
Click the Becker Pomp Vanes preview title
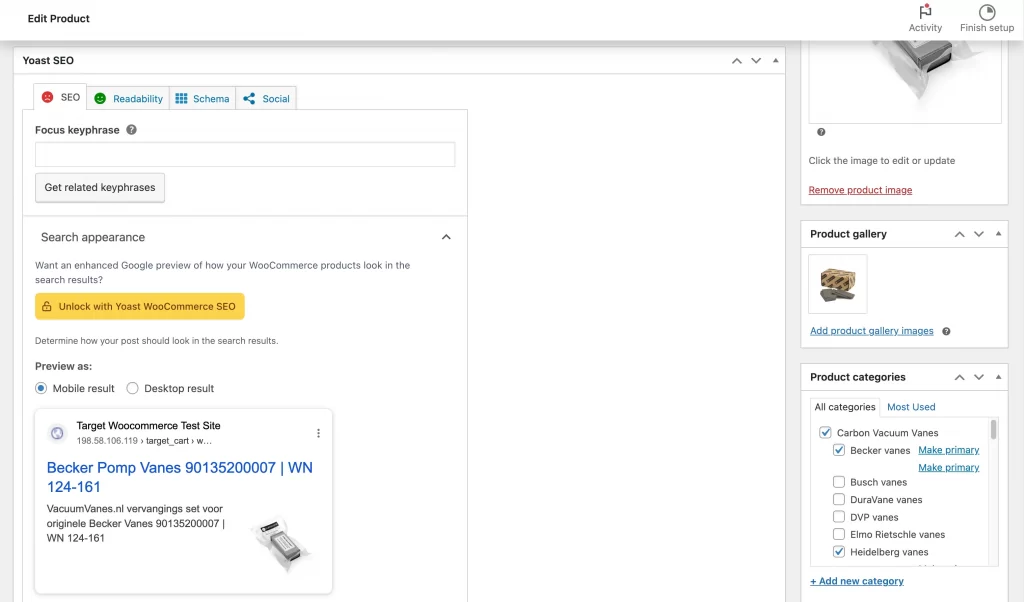(x=180, y=477)
